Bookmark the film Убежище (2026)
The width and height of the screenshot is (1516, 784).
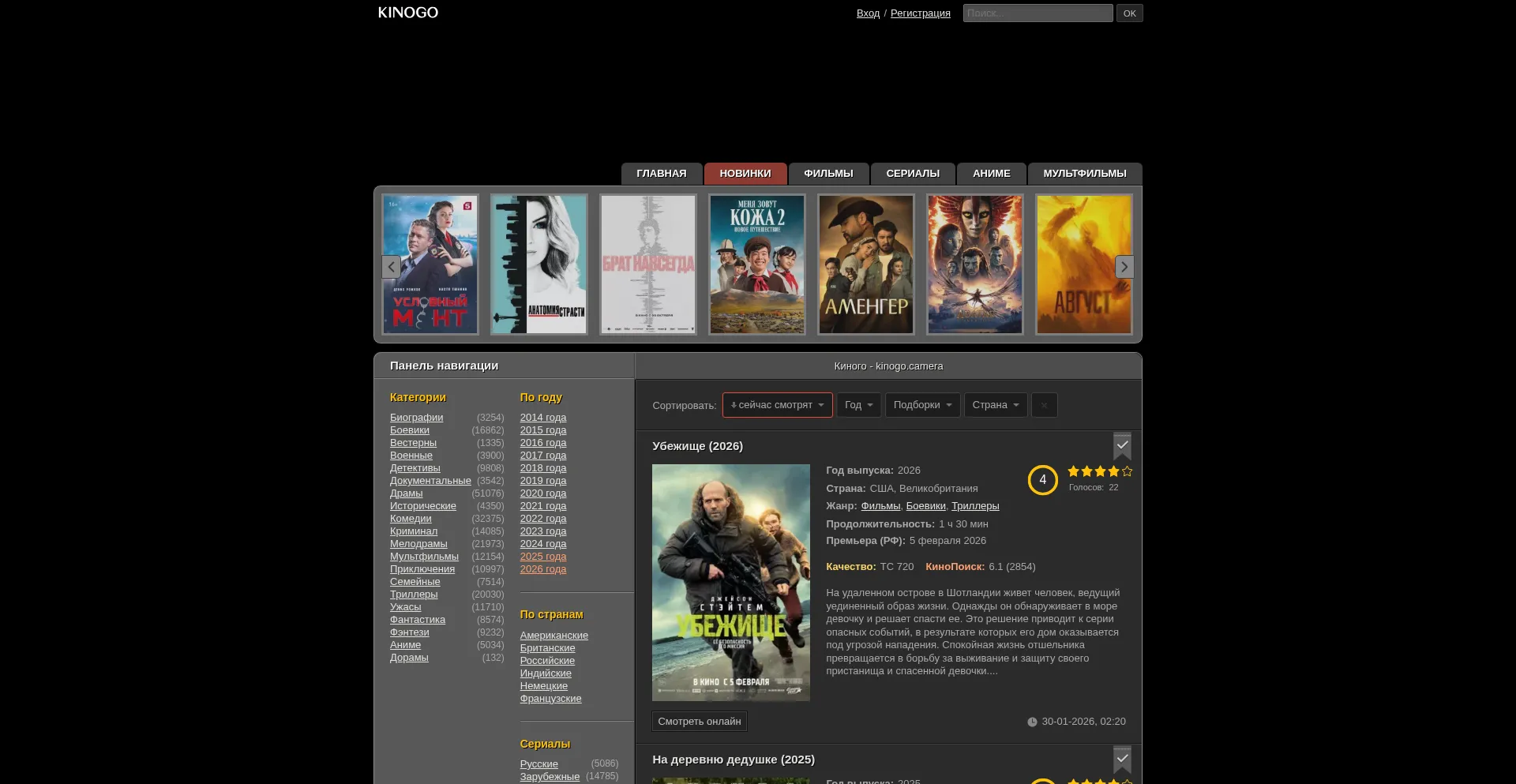[1122, 446]
